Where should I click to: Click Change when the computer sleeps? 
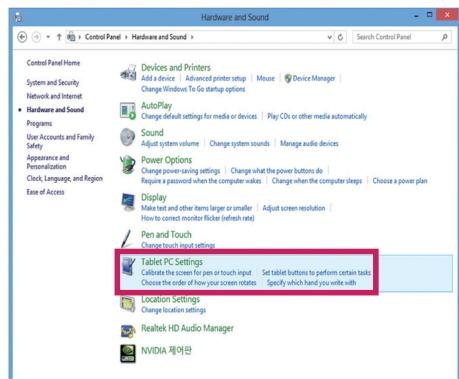tap(317, 181)
